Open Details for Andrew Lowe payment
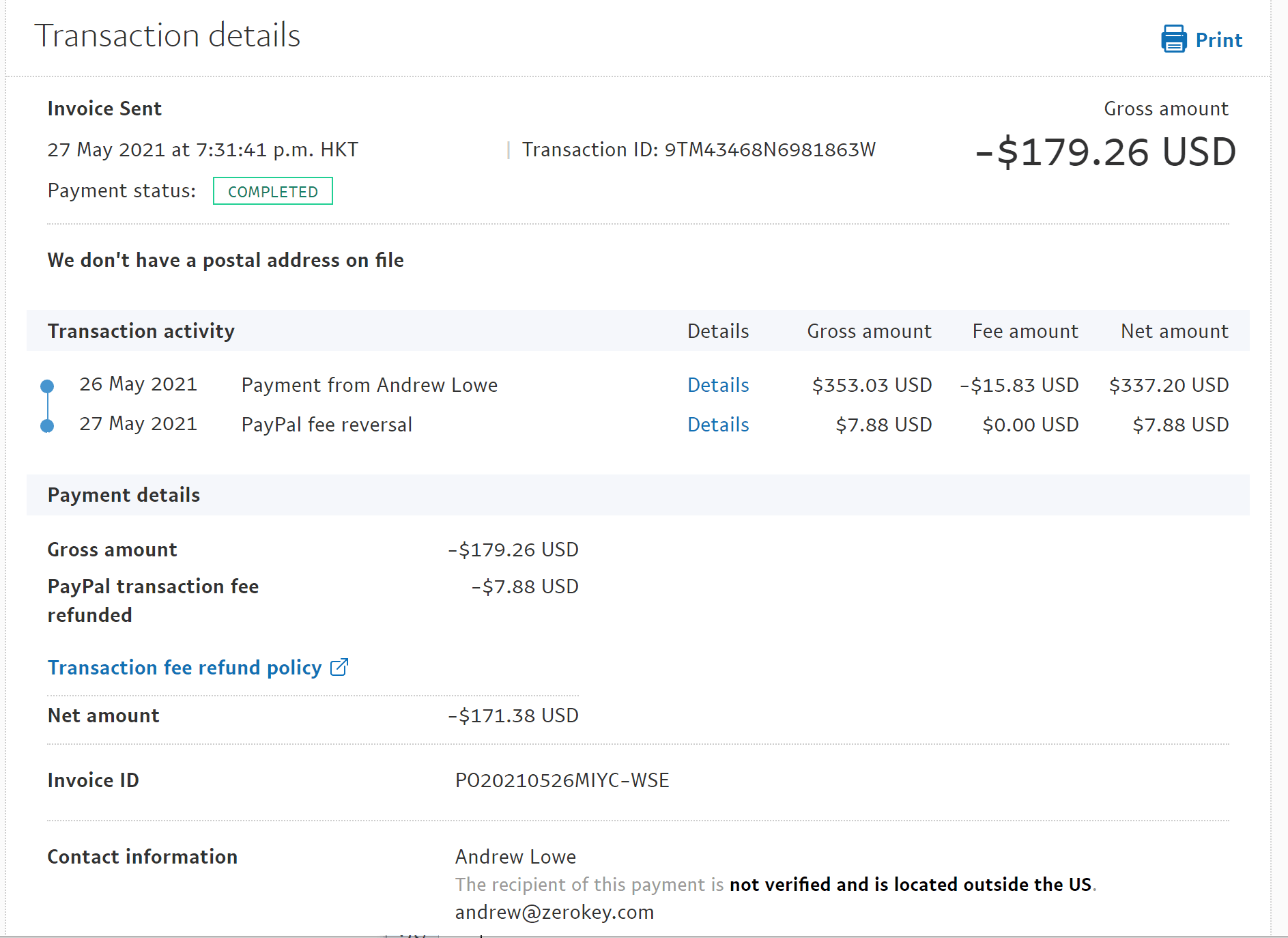The image size is (1288, 938). [x=717, y=385]
